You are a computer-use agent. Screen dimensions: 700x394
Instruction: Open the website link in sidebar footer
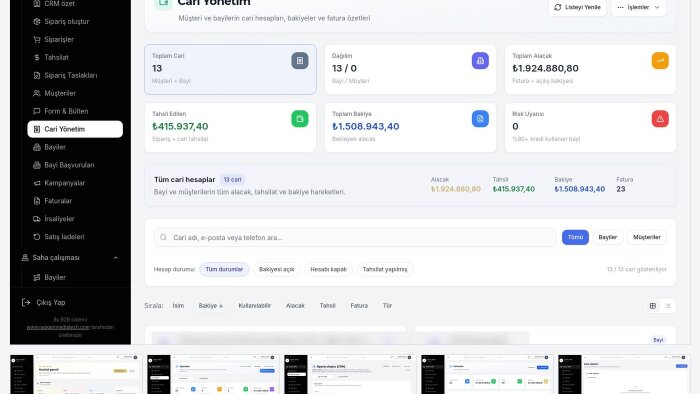pyautogui.click(x=58, y=327)
